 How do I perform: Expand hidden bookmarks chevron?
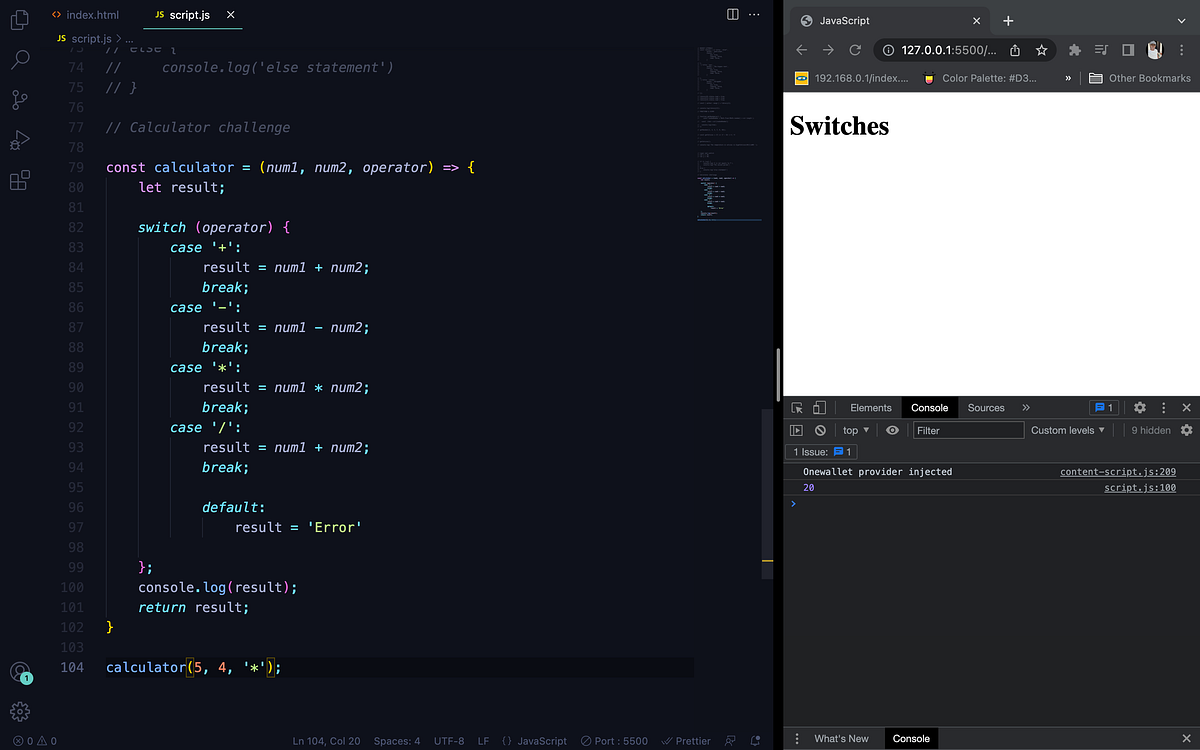[x=1068, y=78]
